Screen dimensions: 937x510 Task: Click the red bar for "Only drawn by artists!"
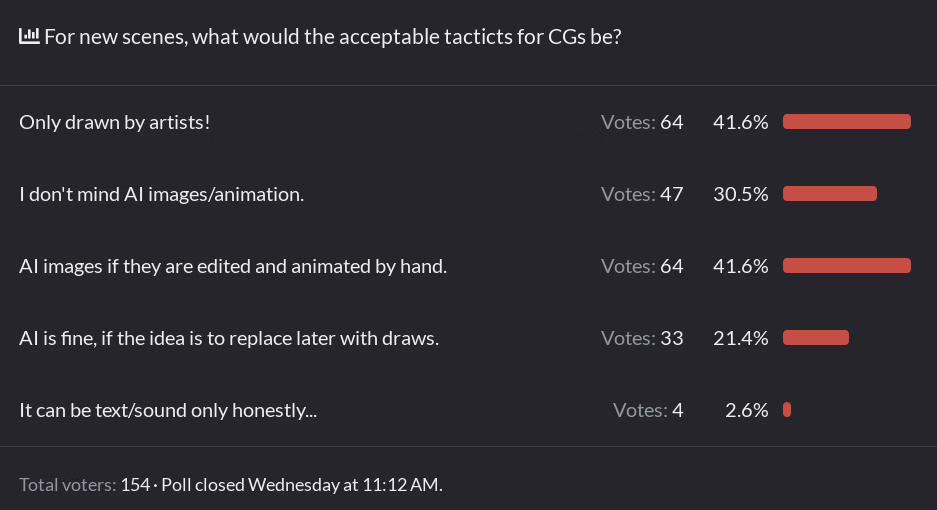tap(846, 122)
